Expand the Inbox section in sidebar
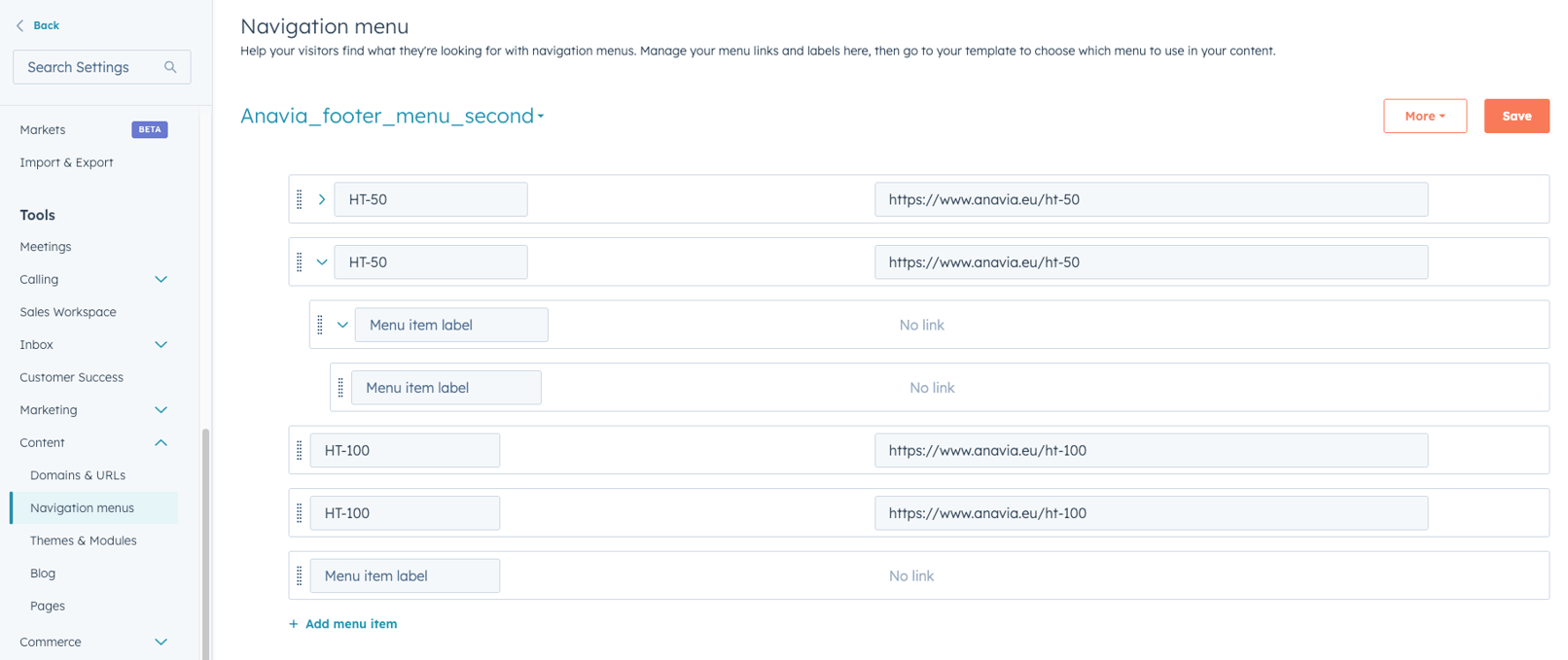This screenshot has height=660, width=1568. click(x=161, y=345)
